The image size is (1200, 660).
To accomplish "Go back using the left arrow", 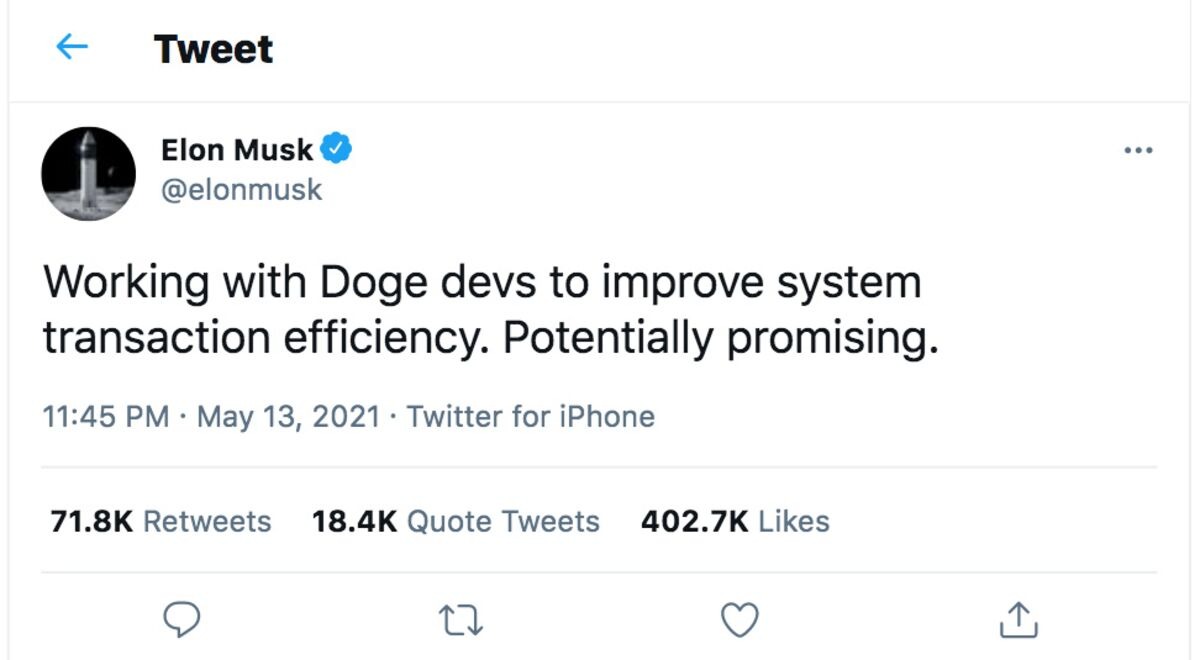I will [x=73, y=47].
